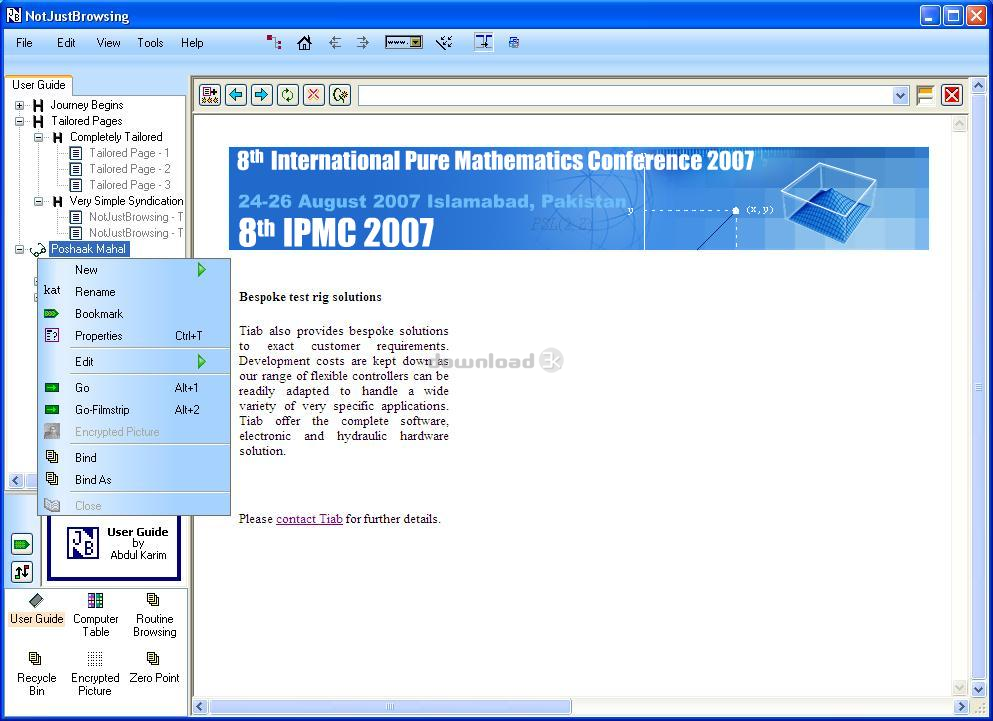Open the View menu
Viewport: 993px width, 721px height.
[x=108, y=42]
